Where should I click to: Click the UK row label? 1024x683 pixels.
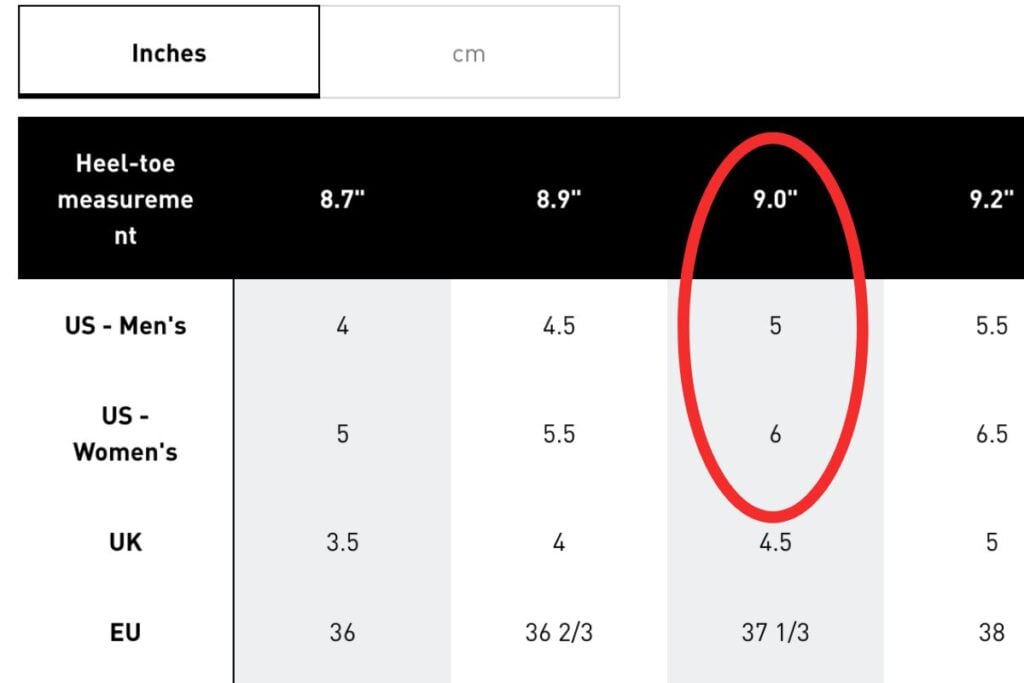click(125, 542)
